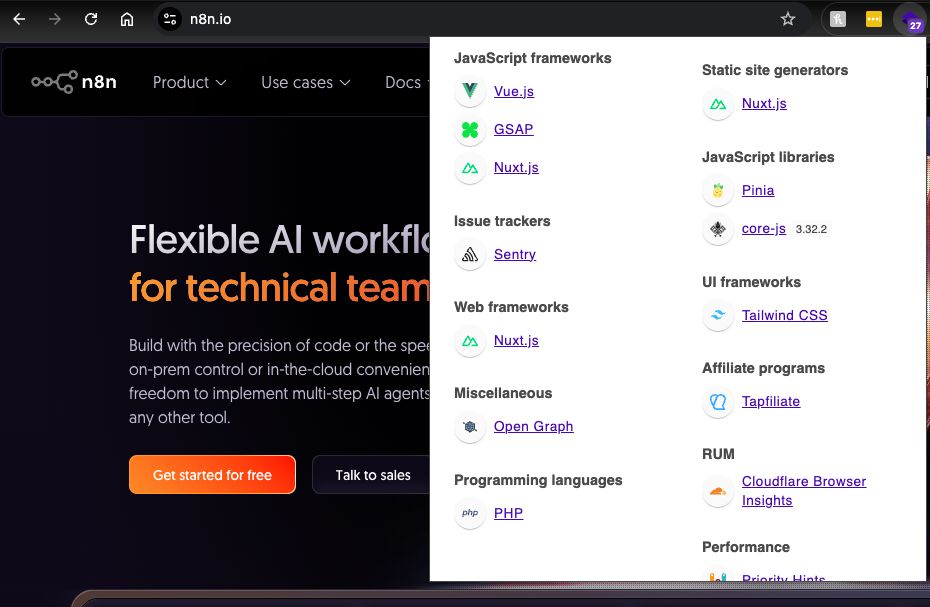Click the orange "for technical team" headline

click(x=279, y=288)
